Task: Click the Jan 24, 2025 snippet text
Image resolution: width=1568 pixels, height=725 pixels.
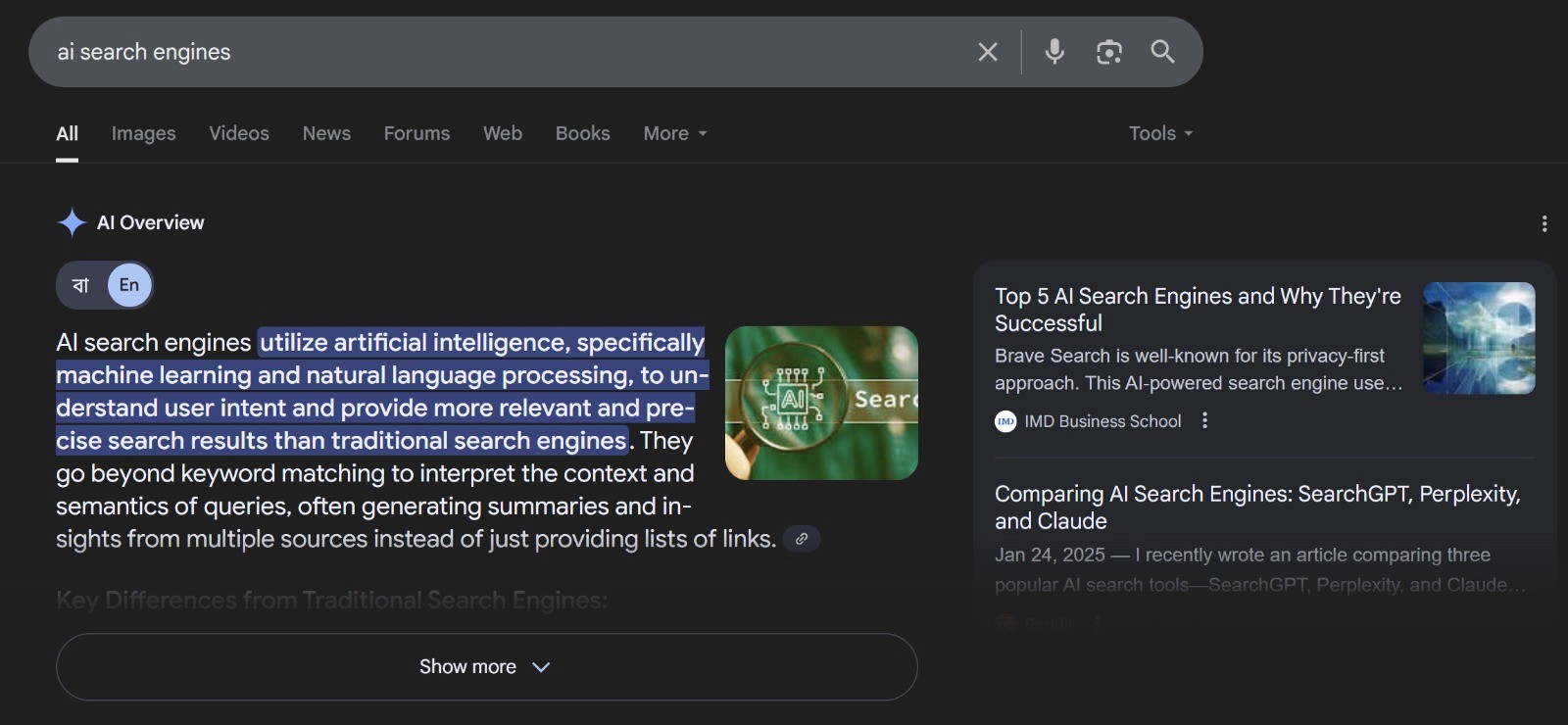Action: coord(1259,569)
